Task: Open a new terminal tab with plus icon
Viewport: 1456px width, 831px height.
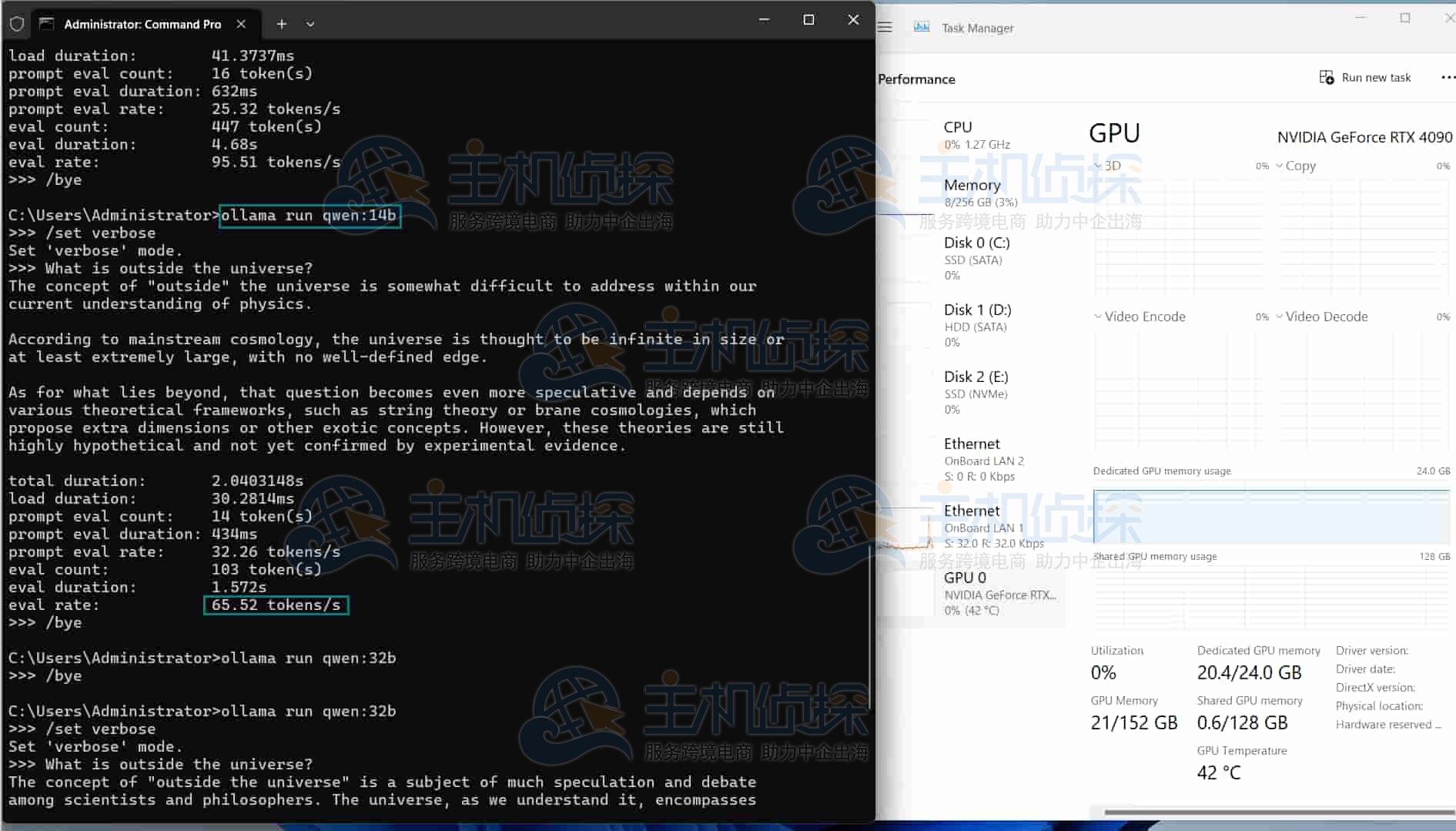Action: (x=282, y=24)
